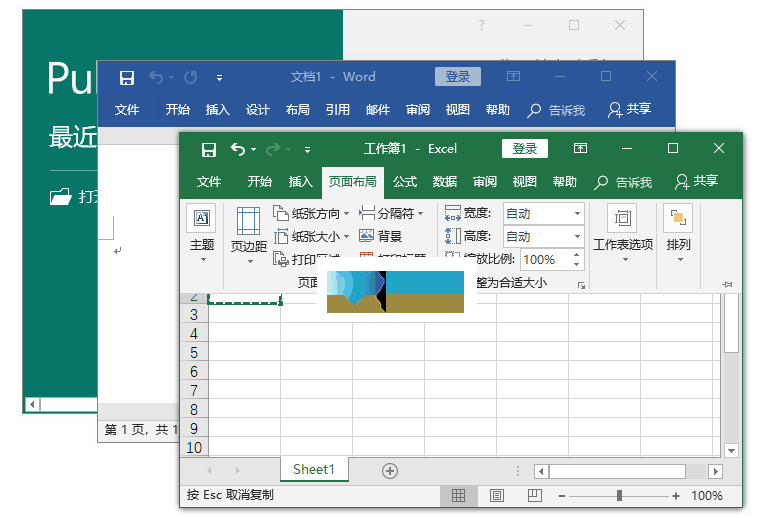The image size is (778, 518).
Task: Click the Save icon in Excel title bar
Action: point(209,149)
